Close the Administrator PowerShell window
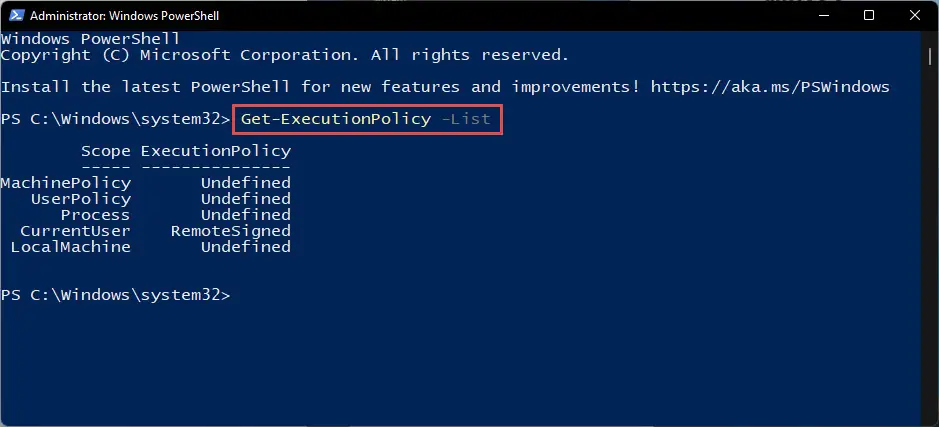939x427 pixels. click(x=915, y=16)
